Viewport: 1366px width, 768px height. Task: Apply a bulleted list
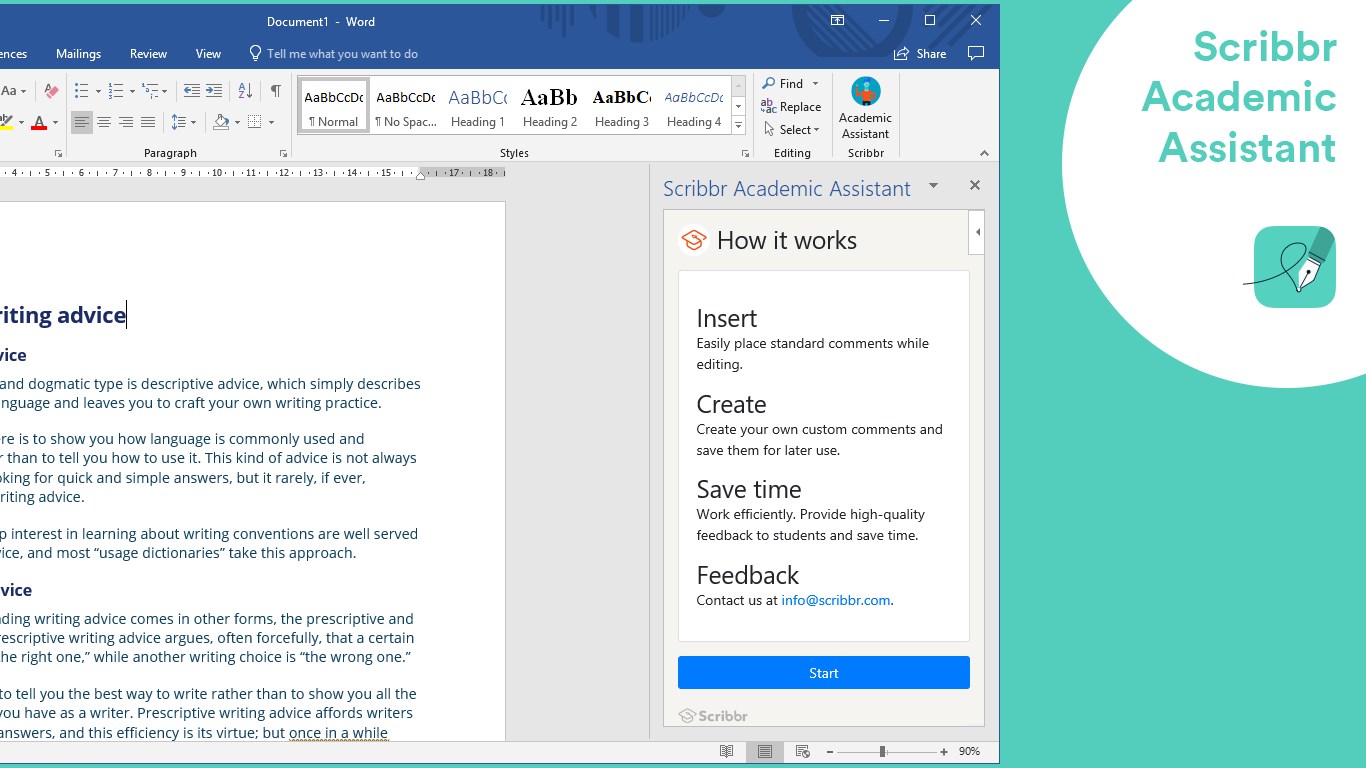pyautogui.click(x=82, y=91)
